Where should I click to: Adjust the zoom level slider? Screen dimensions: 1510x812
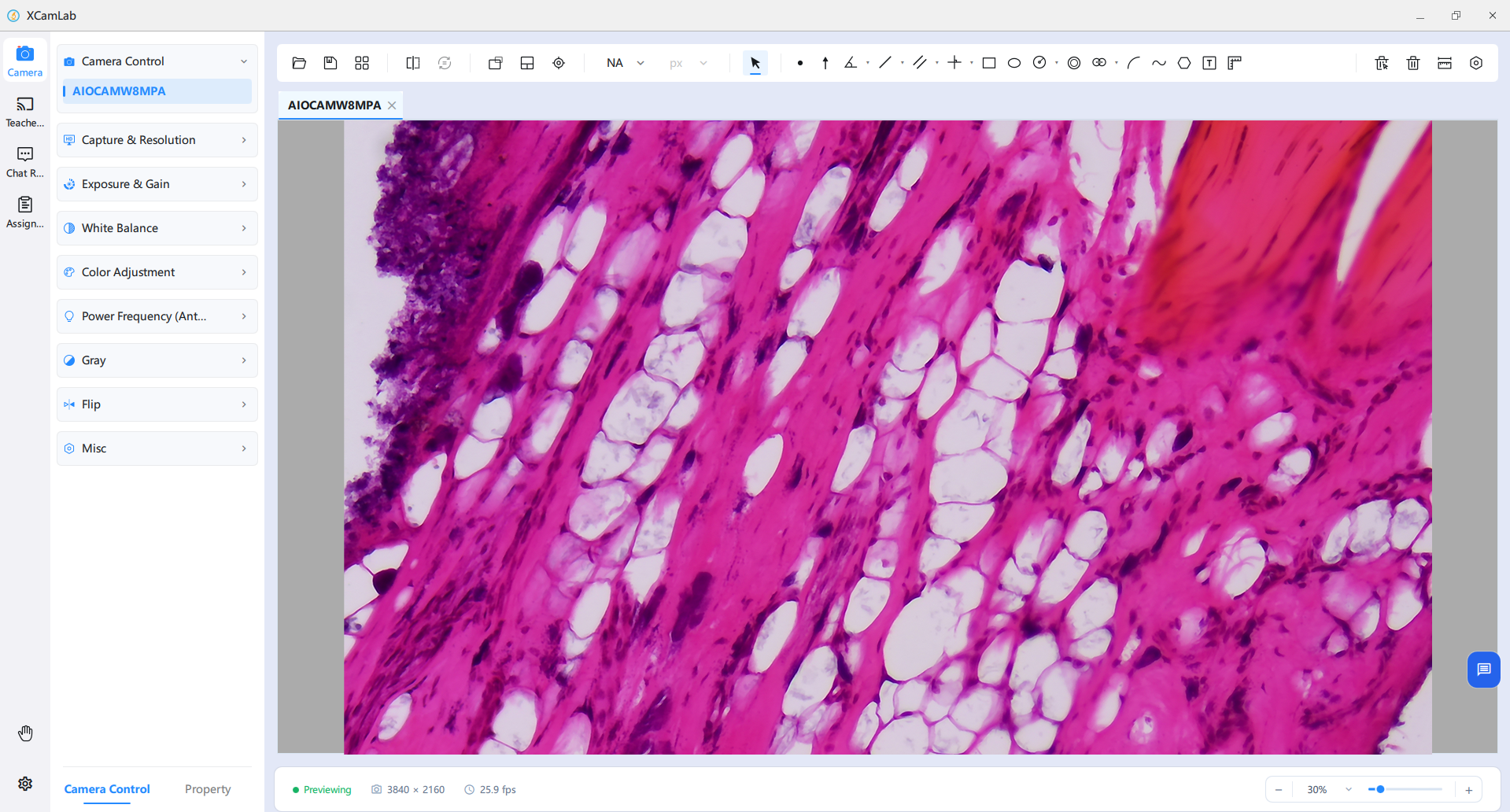1405,789
